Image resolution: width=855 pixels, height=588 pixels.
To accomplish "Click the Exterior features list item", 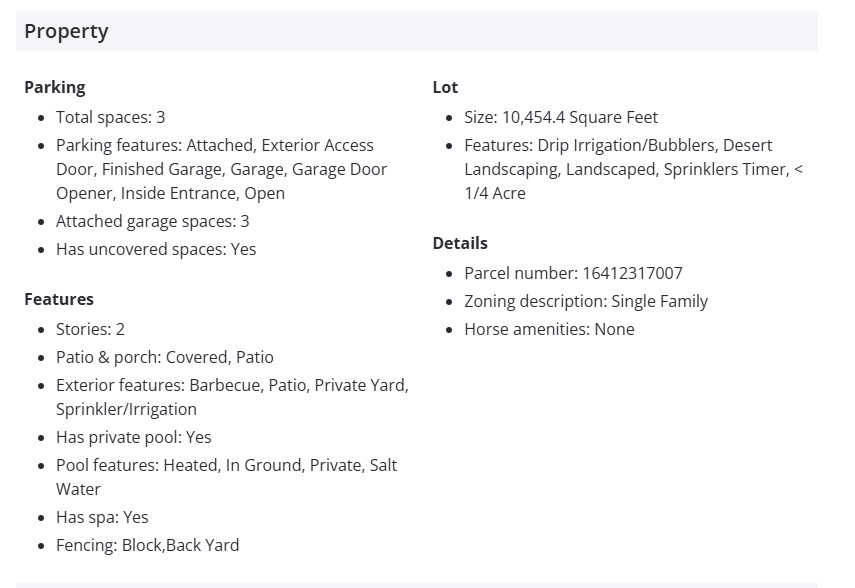I will click(232, 397).
